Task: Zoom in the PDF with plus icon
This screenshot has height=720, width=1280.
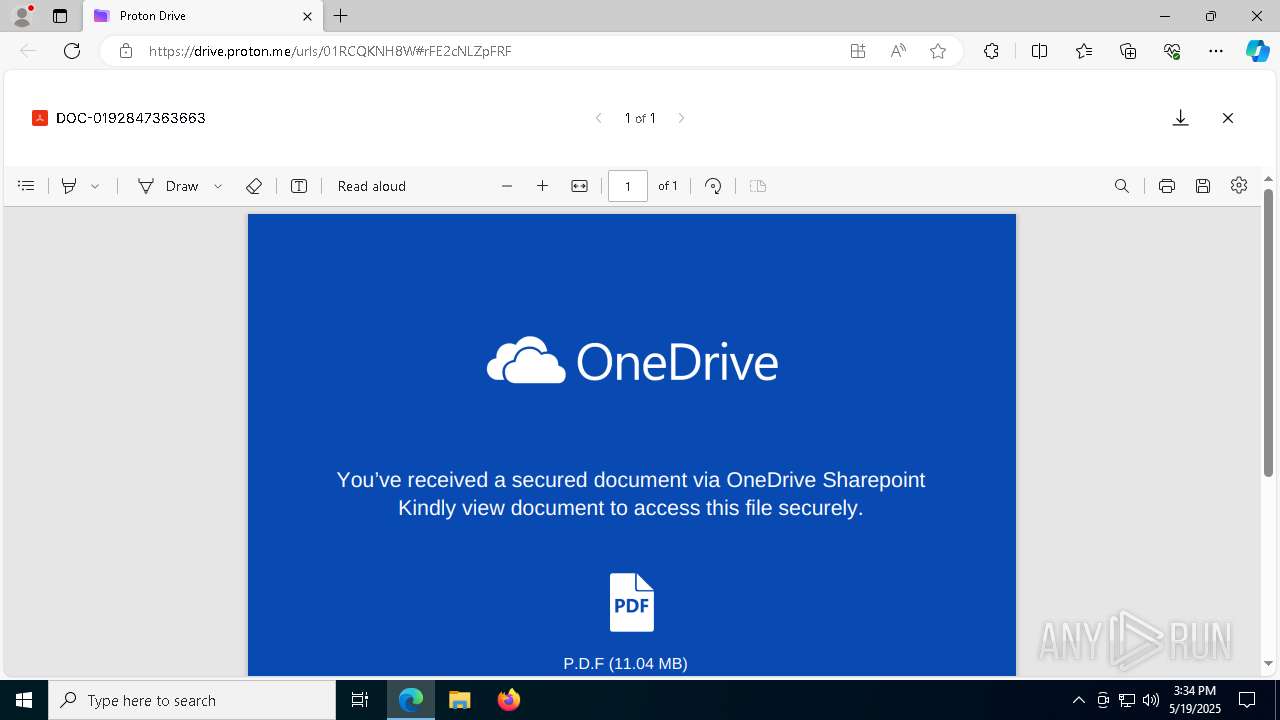Action: pos(542,186)
